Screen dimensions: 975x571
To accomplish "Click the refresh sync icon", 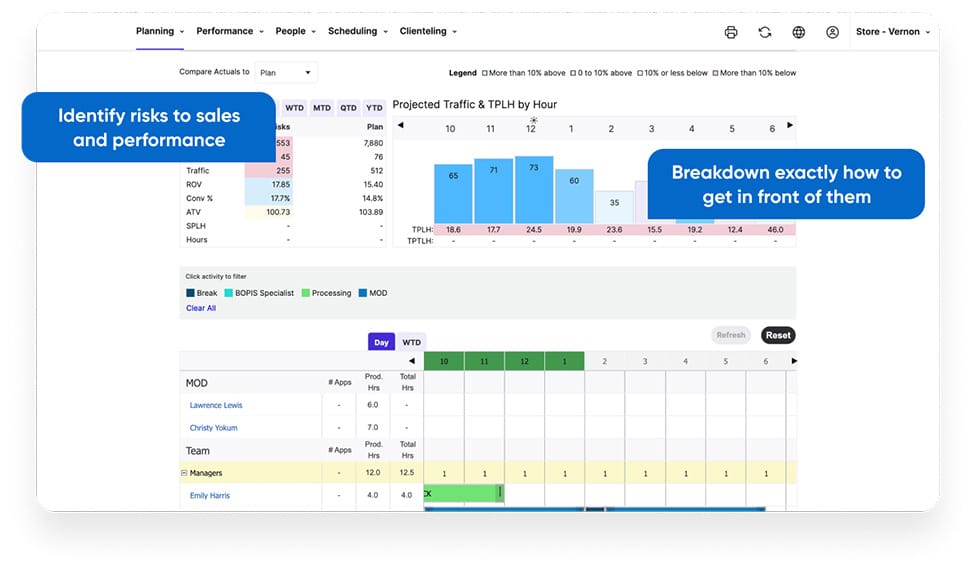I will (765, 32).
